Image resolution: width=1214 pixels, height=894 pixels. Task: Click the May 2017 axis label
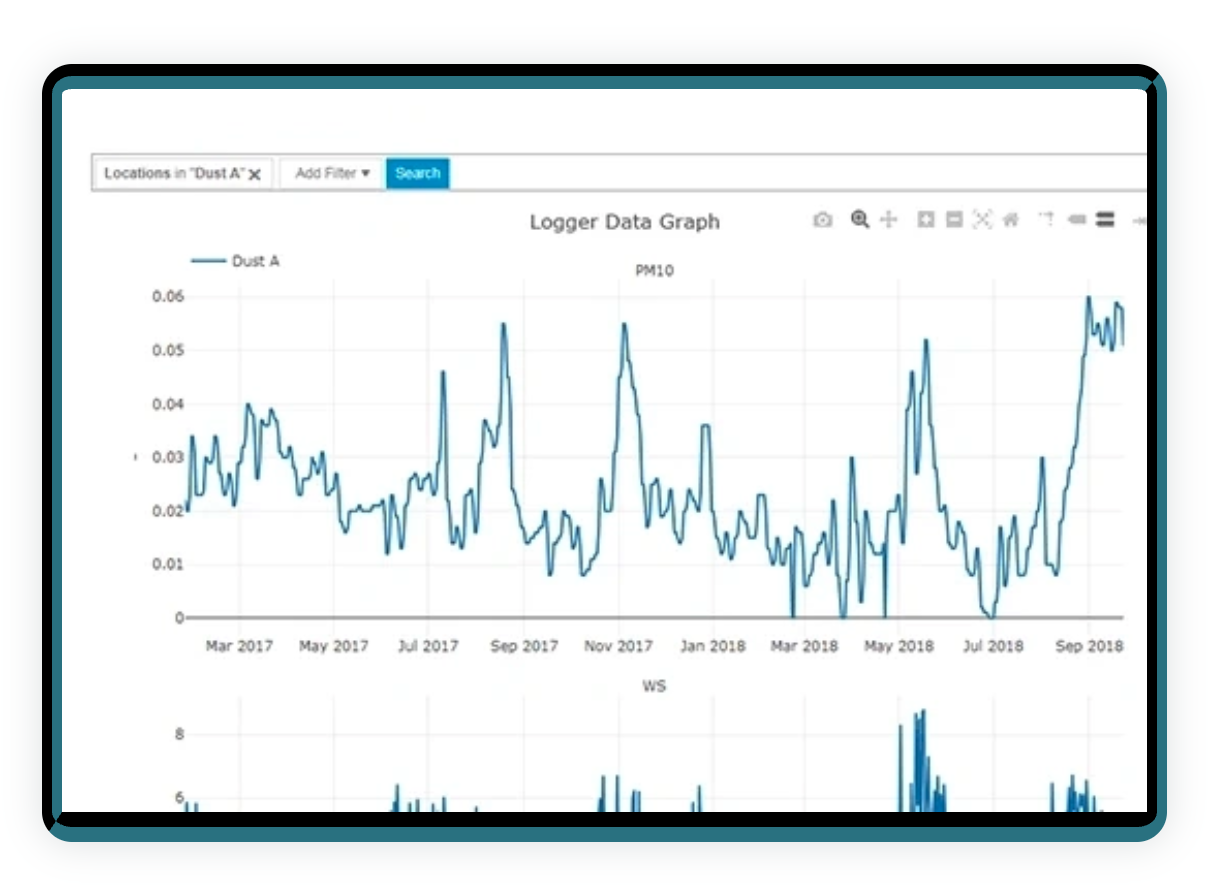click(x=334, y=646)
